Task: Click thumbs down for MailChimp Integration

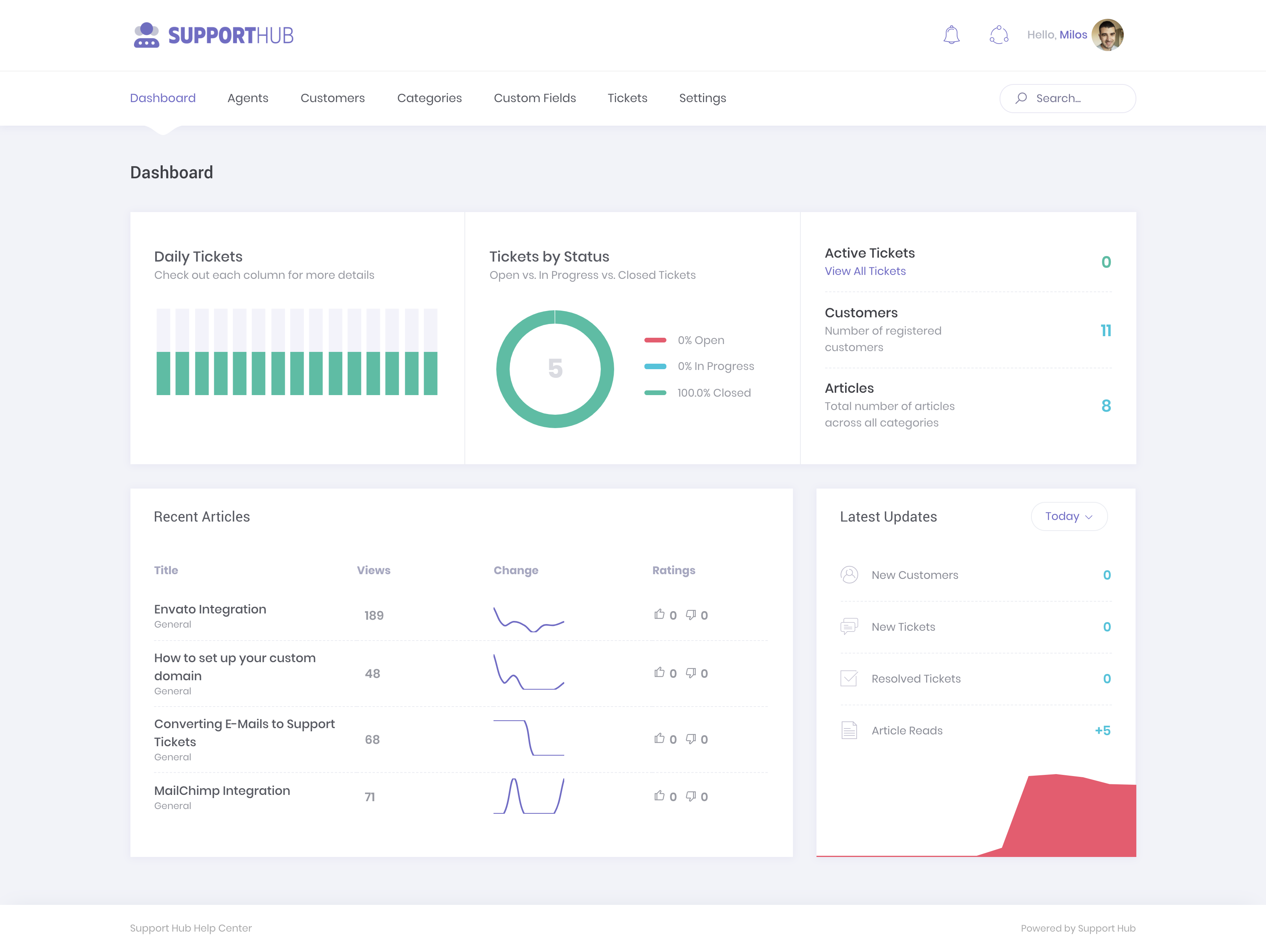Action: click(x=691, y=796)
